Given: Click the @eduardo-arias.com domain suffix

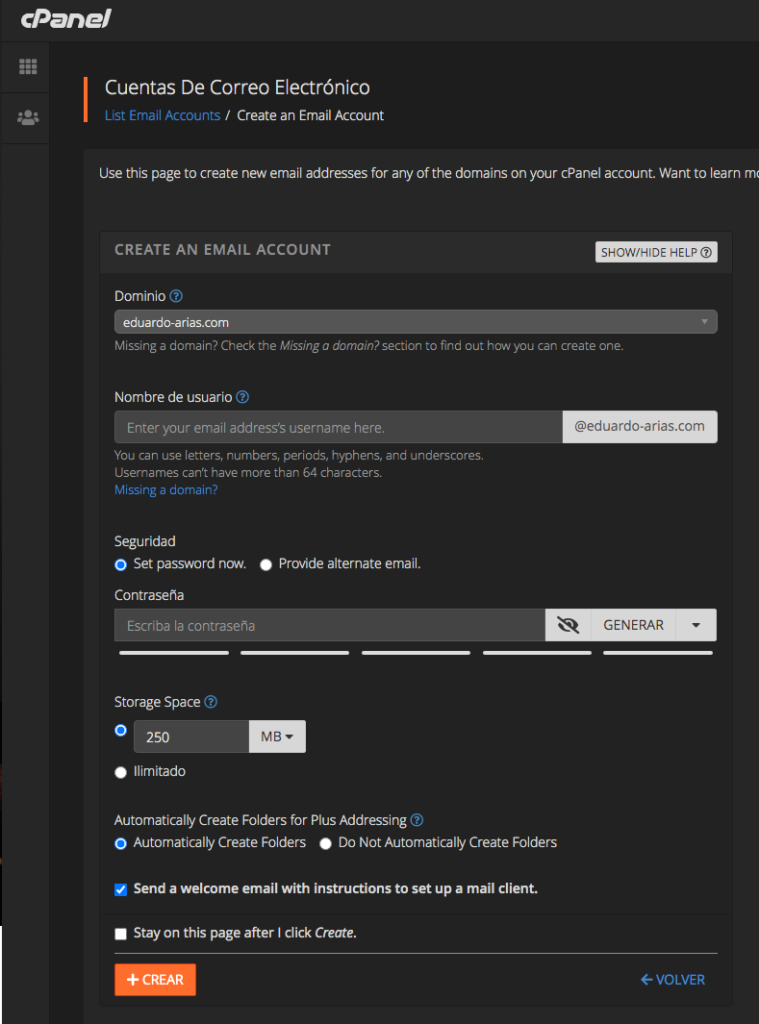Looking at the screenshot, I should (x=639, y=426).
